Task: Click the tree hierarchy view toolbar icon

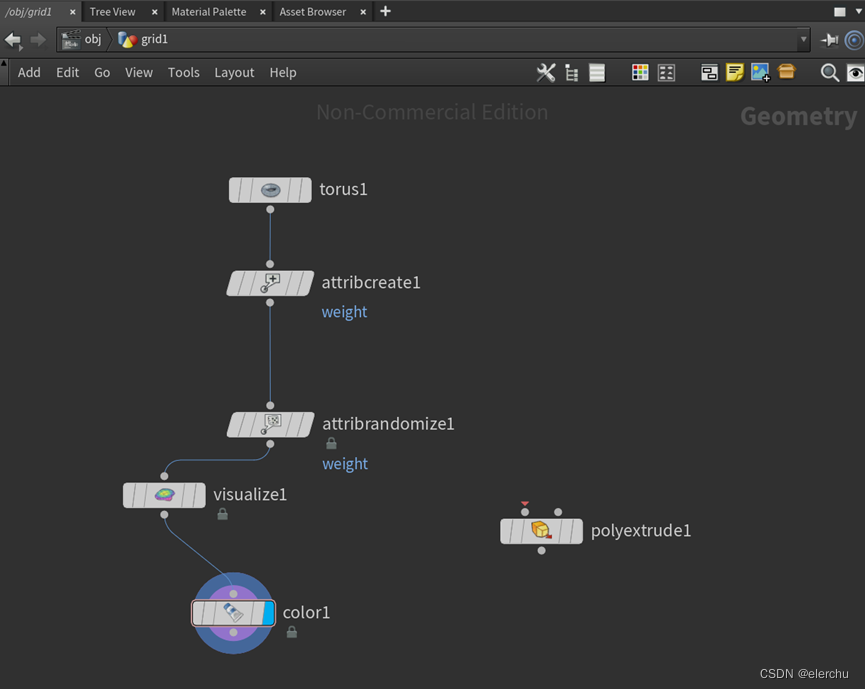Action: coord(571,72)
